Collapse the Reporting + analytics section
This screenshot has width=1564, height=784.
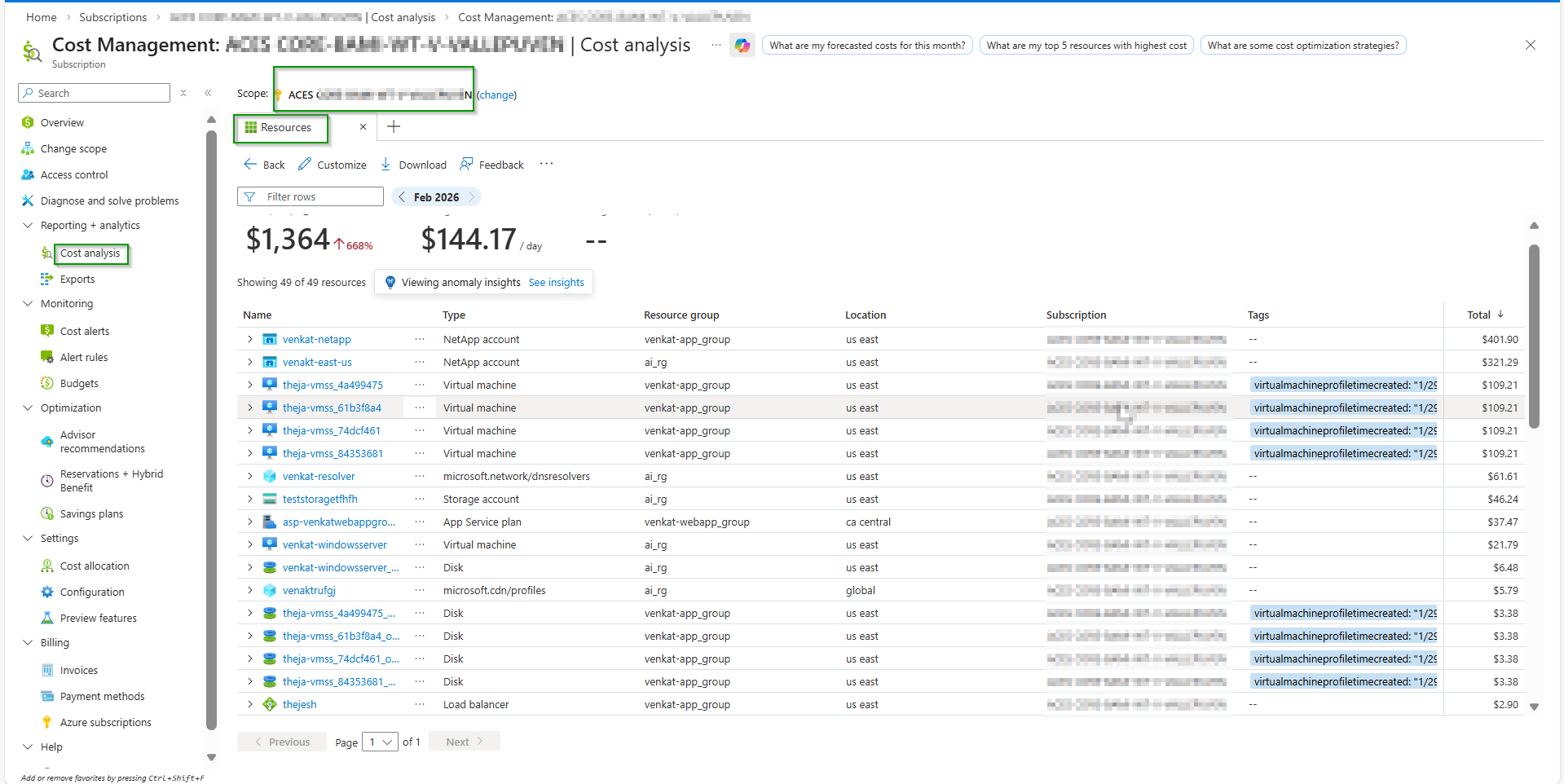pos(28,226)
